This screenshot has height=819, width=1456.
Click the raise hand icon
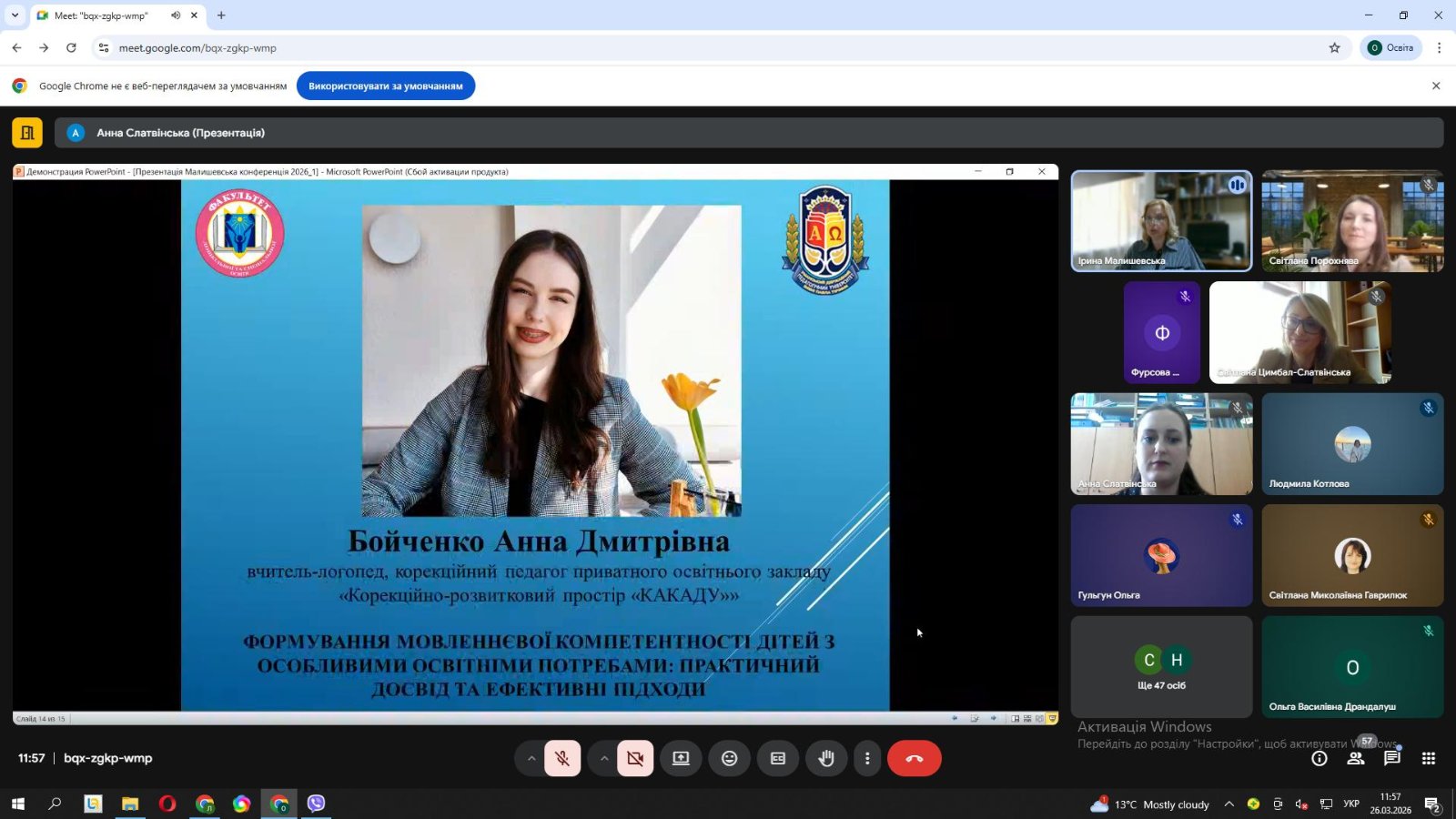[826, 758]
